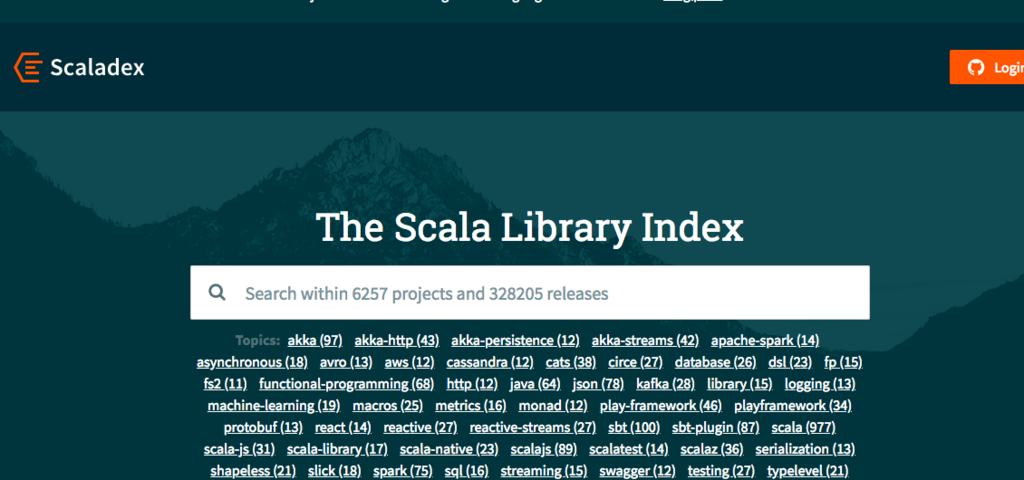The image size is (1024, 480).
Task: Browse the functional-programming (68) topic
Action: (x=347, y=383)
